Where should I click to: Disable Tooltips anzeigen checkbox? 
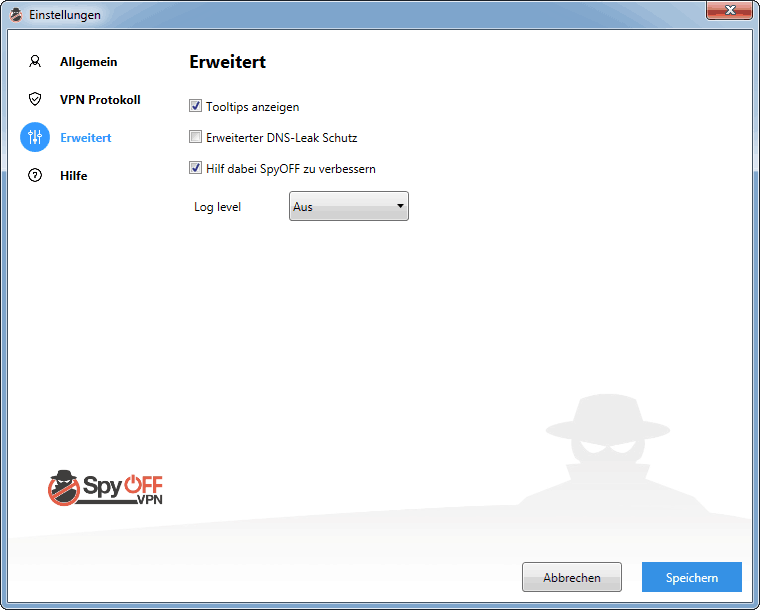[x=195, y=106]
